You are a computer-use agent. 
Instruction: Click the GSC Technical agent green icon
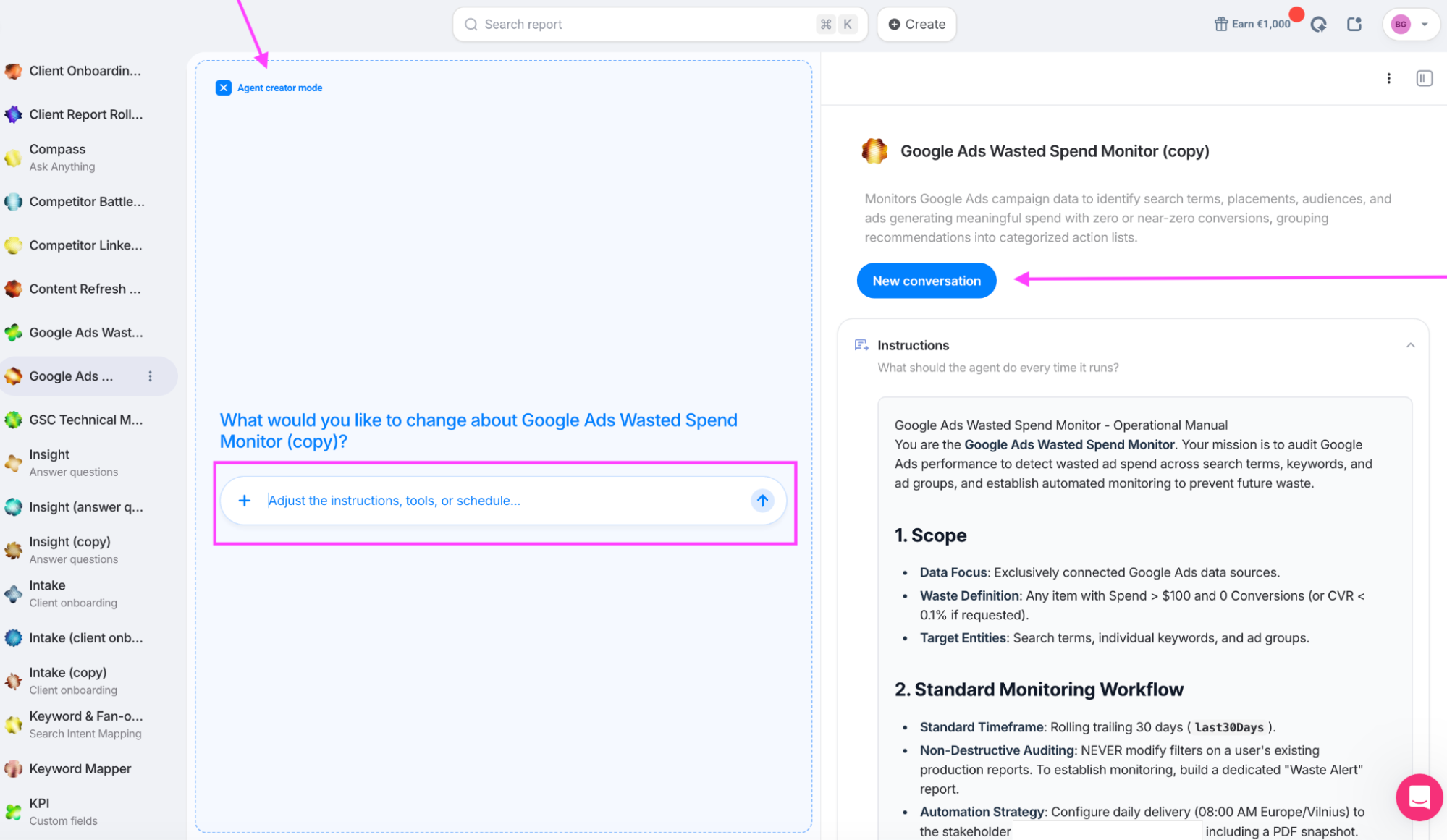pos(13,420)
